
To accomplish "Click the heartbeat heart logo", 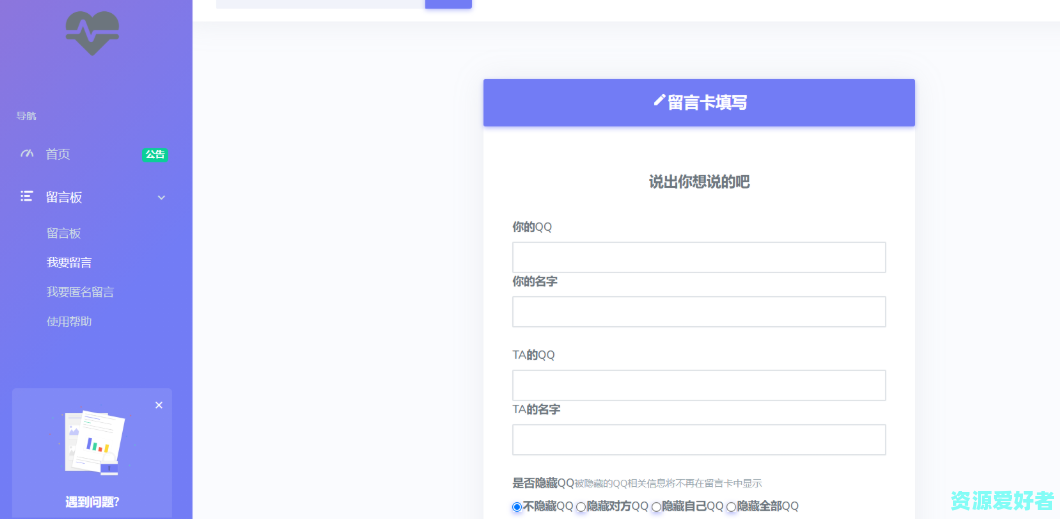I will pyautogui.click(x=93, y=33).
